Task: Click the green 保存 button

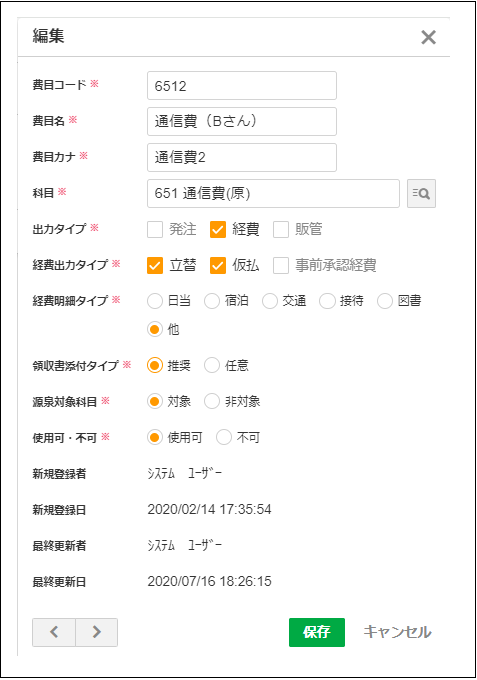Action: [x=317, y=632]
